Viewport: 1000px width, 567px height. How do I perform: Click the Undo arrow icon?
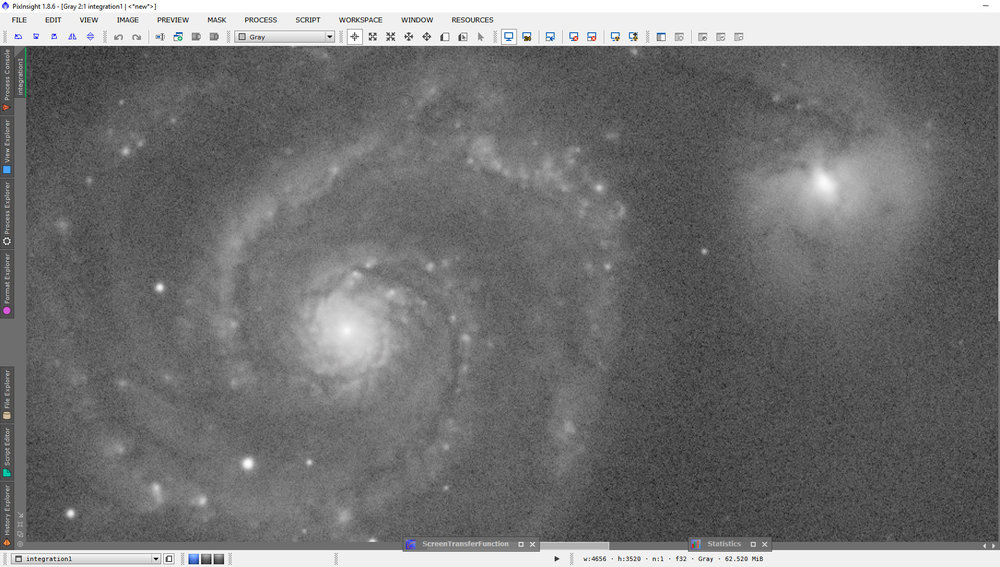(119, 37)
